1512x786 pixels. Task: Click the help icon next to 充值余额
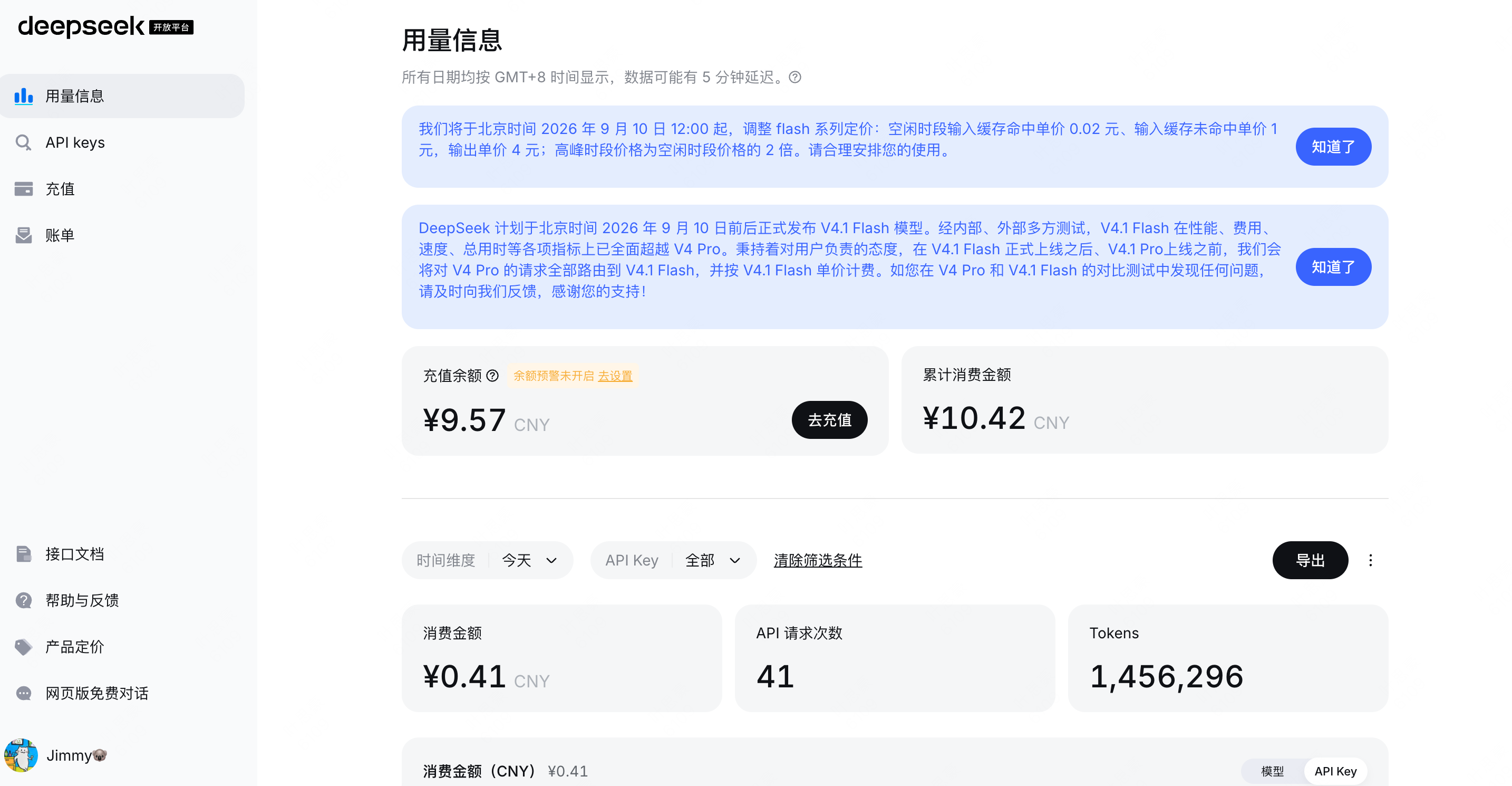pyautogui.click(x=492, y=376)
